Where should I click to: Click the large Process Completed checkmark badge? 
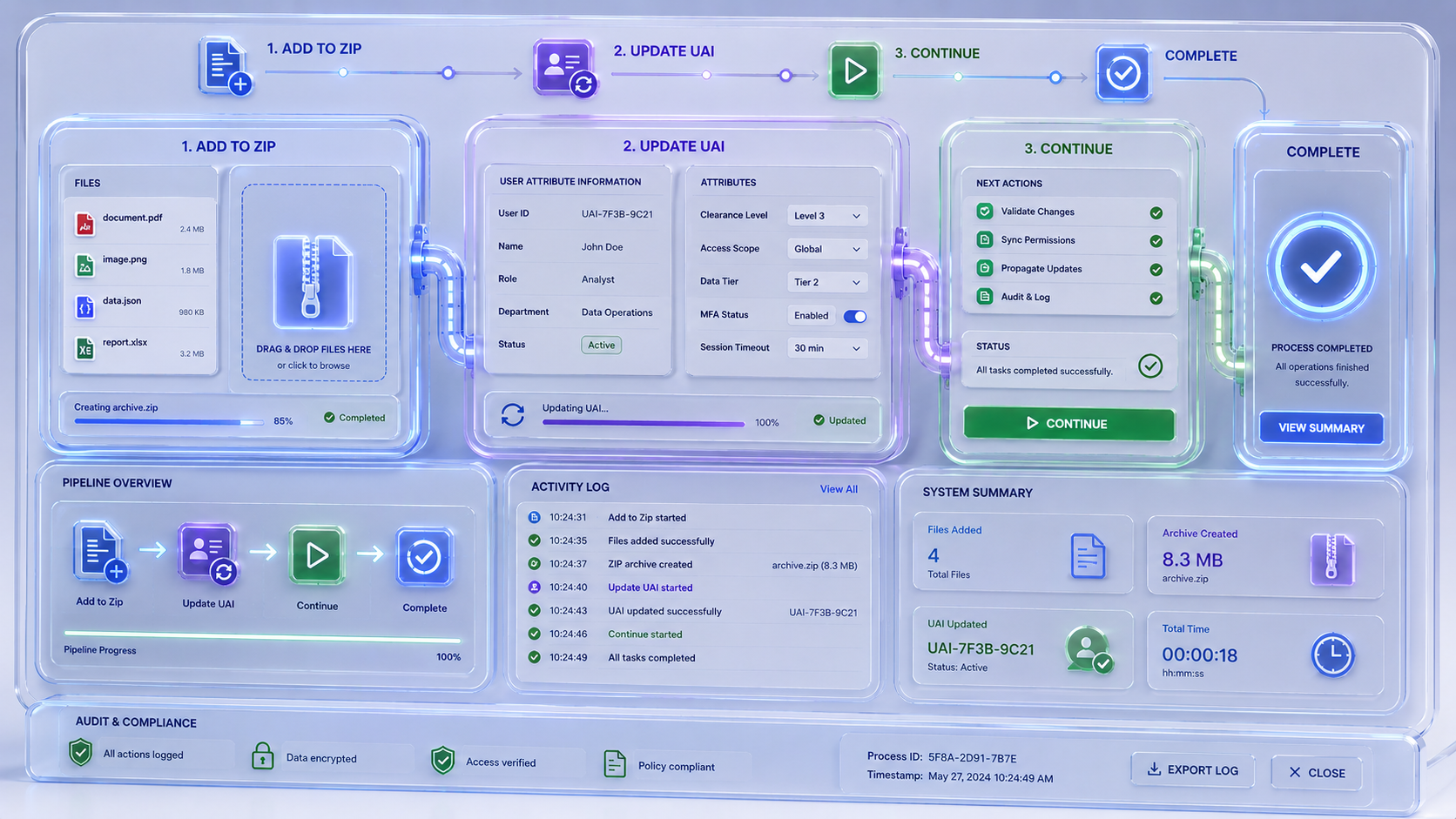click(x=1321, y=267)
